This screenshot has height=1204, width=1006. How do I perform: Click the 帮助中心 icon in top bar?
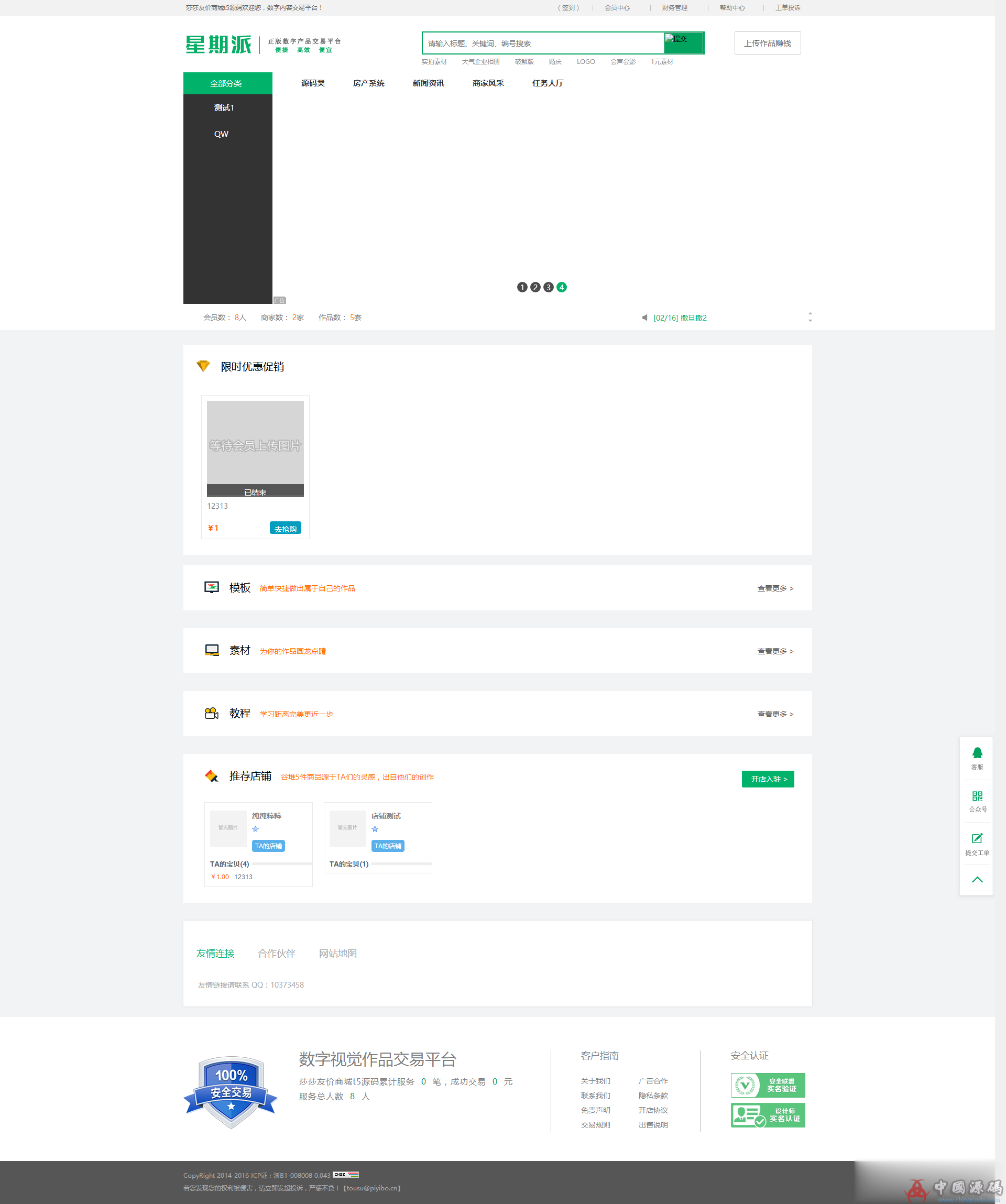coord(728,8)
